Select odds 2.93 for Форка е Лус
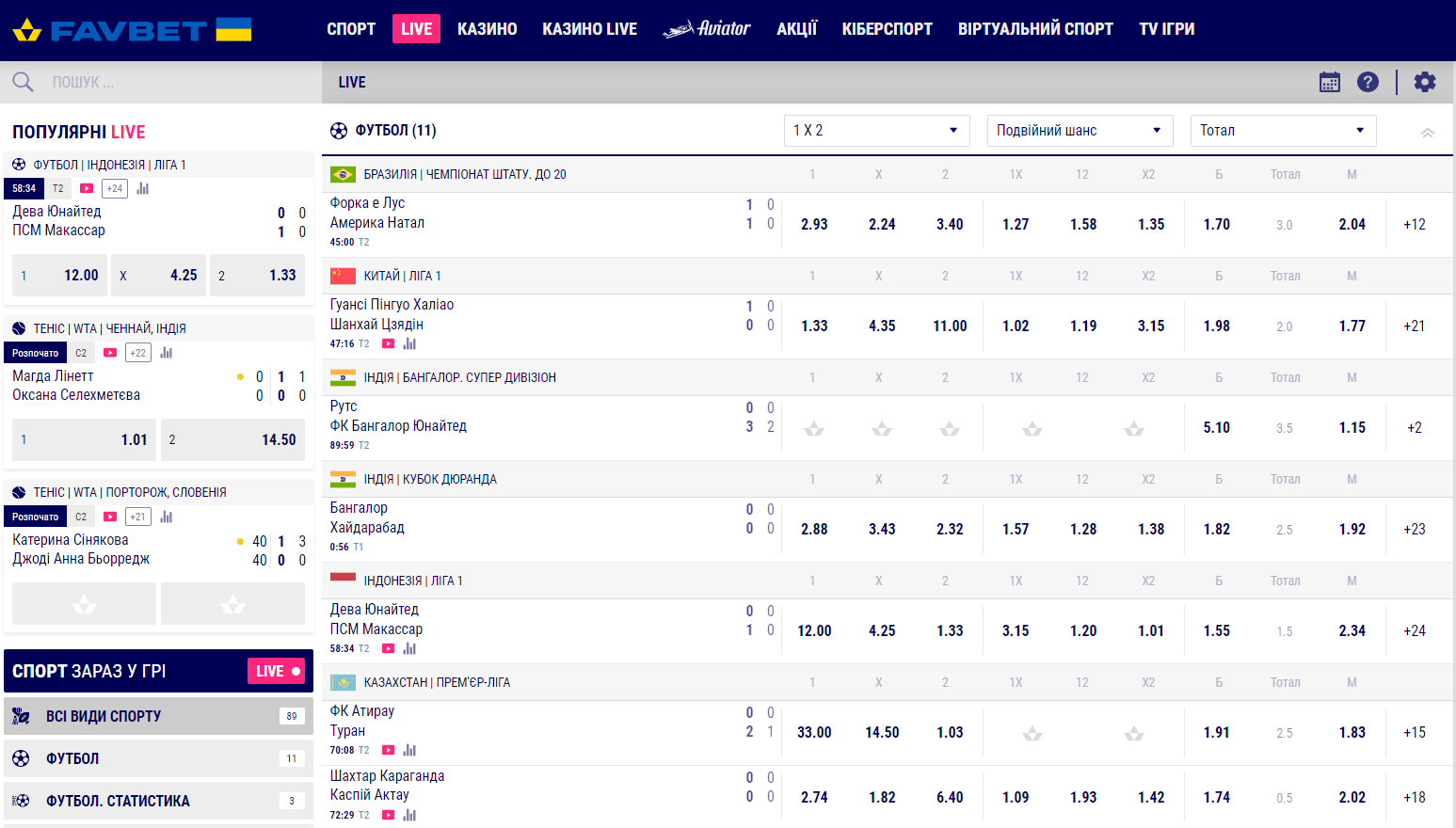Viewport: 1456px width, 828px height. (814, 225)
